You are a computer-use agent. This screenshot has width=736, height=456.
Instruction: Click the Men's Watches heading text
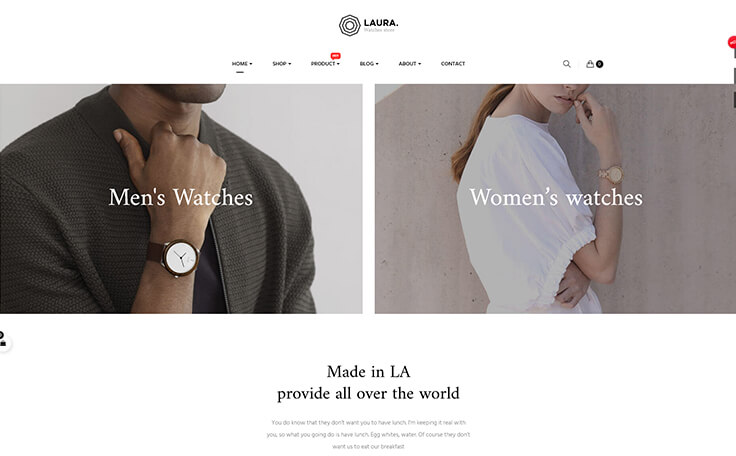pos(181,197)
